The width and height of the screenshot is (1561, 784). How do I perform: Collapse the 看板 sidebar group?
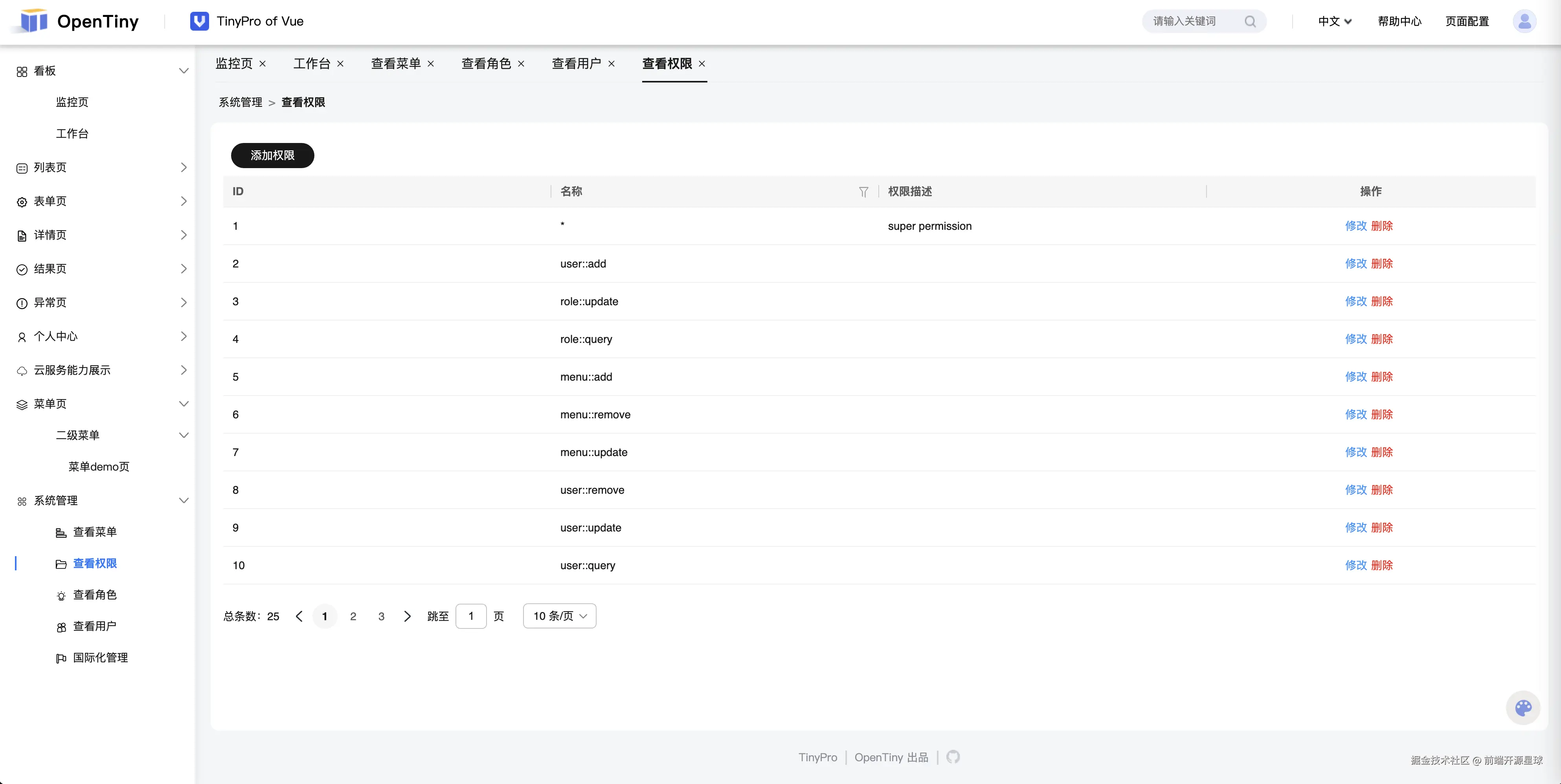pyautogui.click(x=184, y=70)
